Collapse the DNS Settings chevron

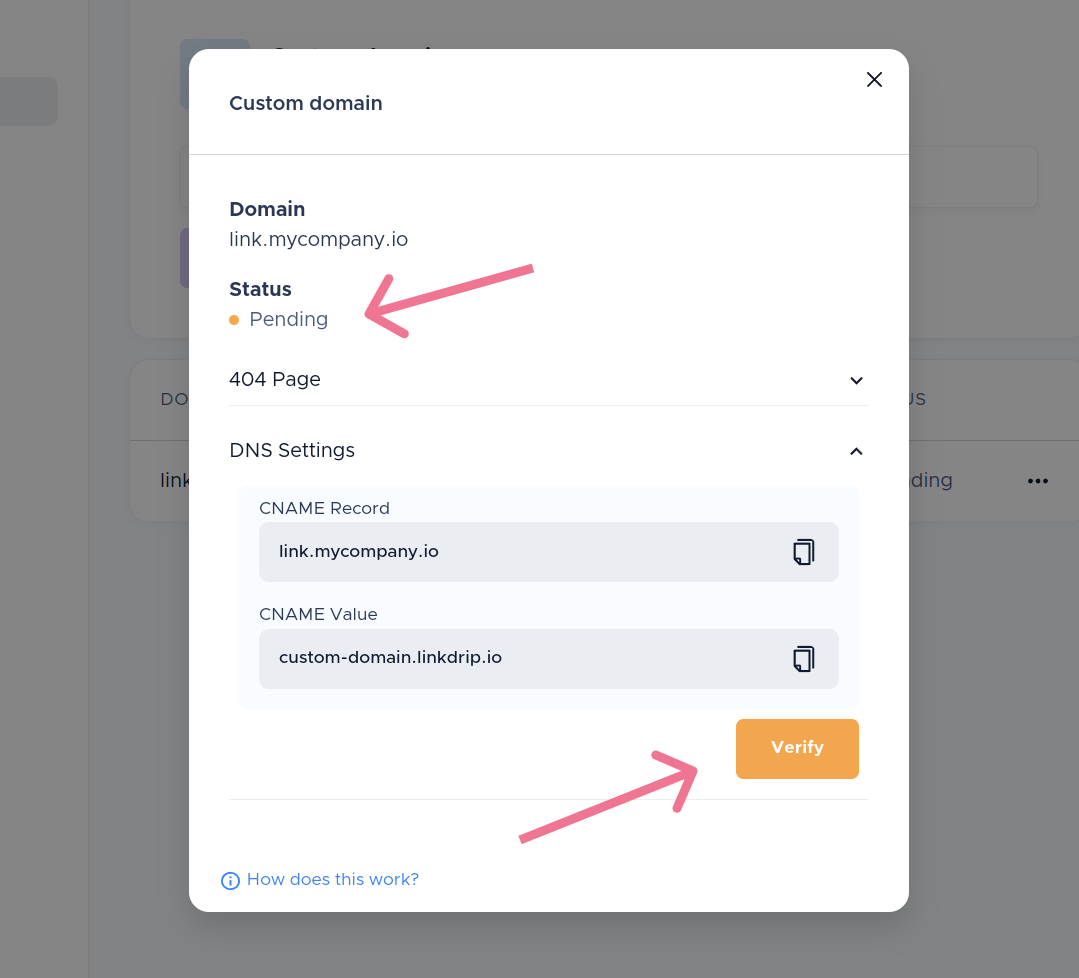point(856,451)
